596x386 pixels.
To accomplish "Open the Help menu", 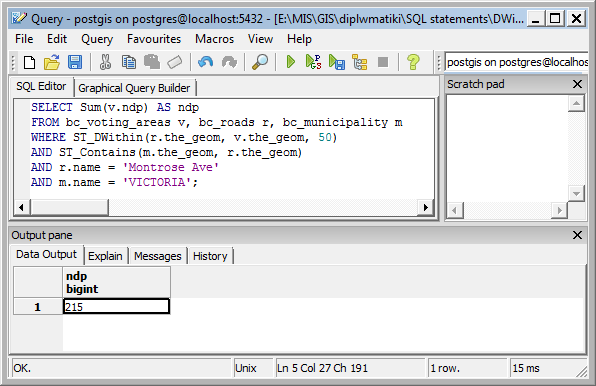I will point(299,39).
